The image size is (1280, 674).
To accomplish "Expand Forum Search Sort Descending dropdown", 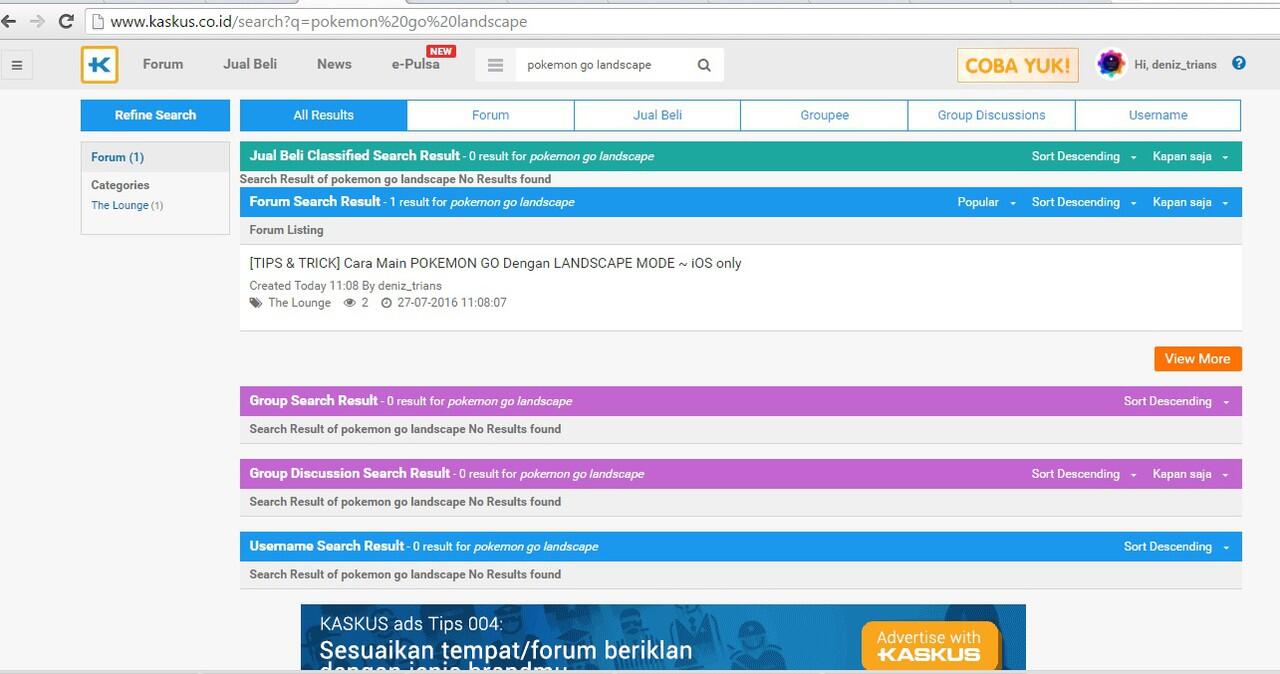I will click(1084, 202).
